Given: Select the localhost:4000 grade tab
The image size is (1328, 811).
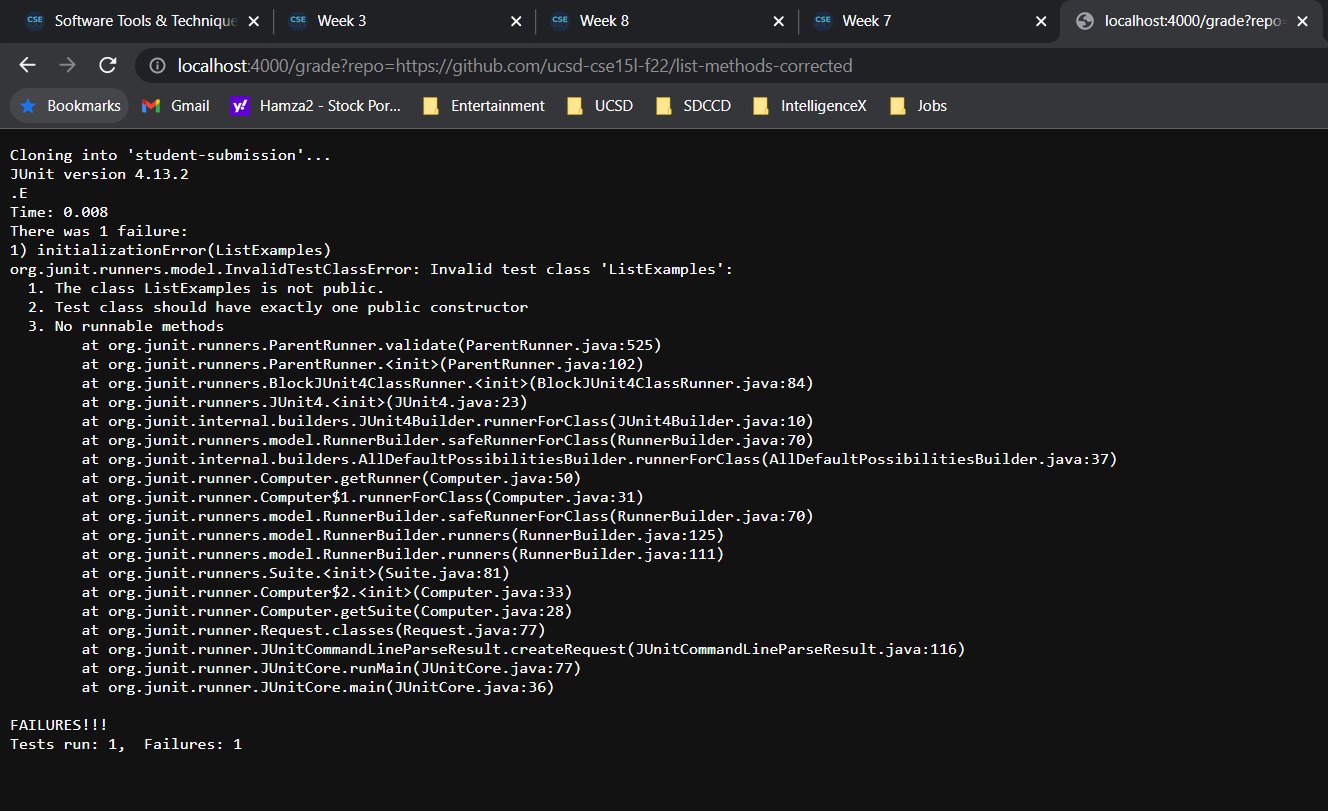Looking at the screenshot, I should click(x=1190, y=21).
